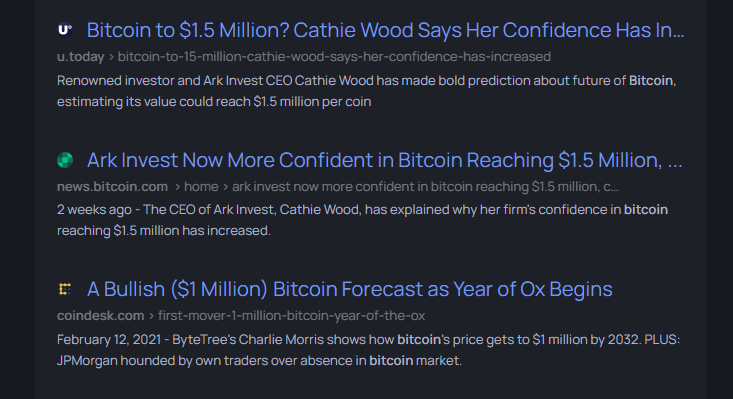Click the '2 weeks ago' date stamp
This screenshot has height=399, width=733.
coord(94,210)
